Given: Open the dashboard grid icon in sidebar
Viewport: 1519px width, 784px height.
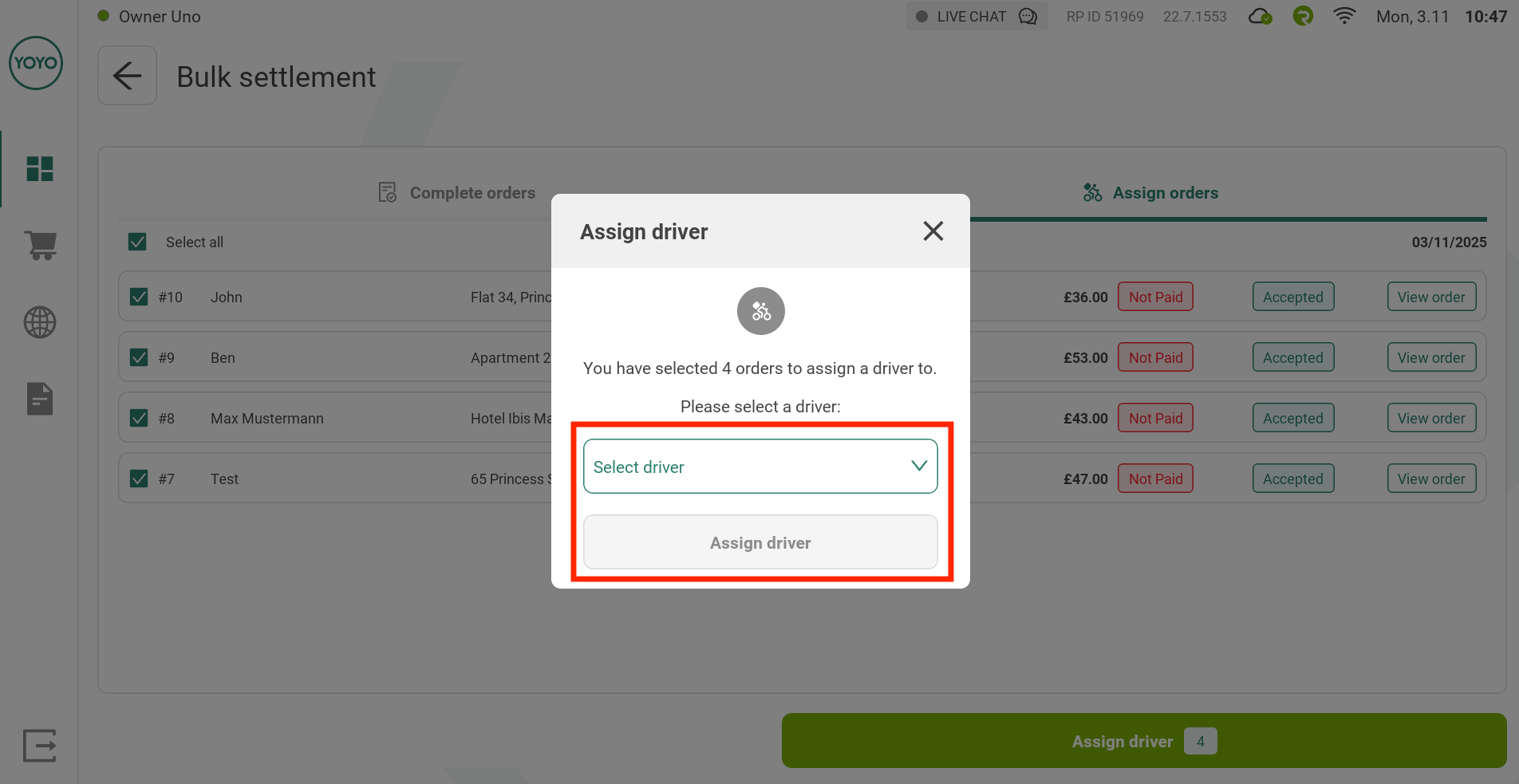Looking at the screenshot, I should click(40, 169).
